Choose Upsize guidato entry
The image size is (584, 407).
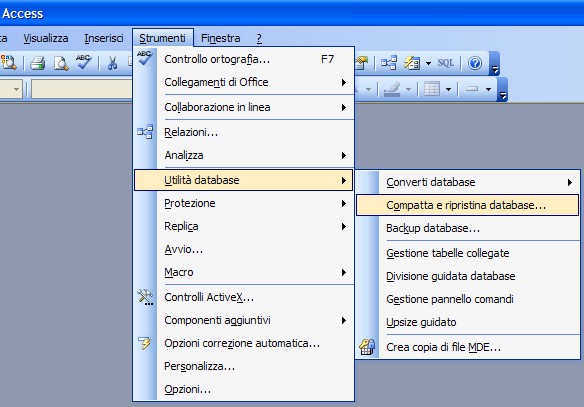point(467,322)
